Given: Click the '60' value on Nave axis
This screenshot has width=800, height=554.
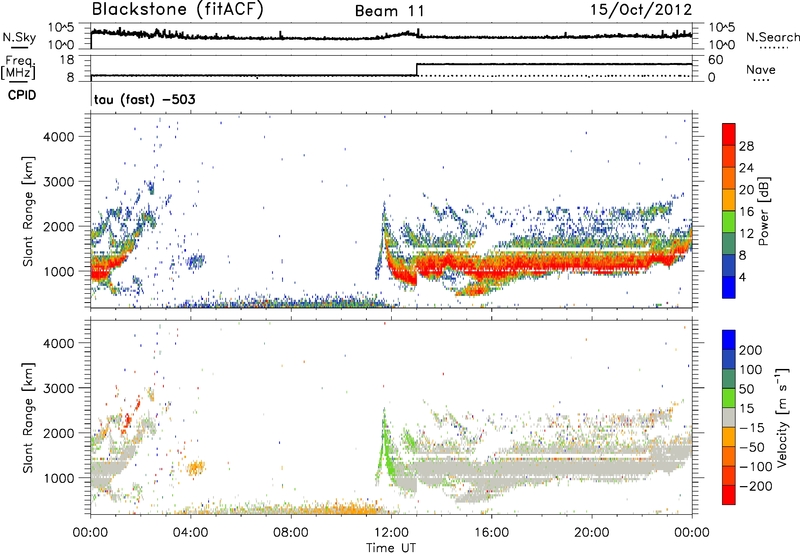Looking at the screenshot, I should coord(715,60).
